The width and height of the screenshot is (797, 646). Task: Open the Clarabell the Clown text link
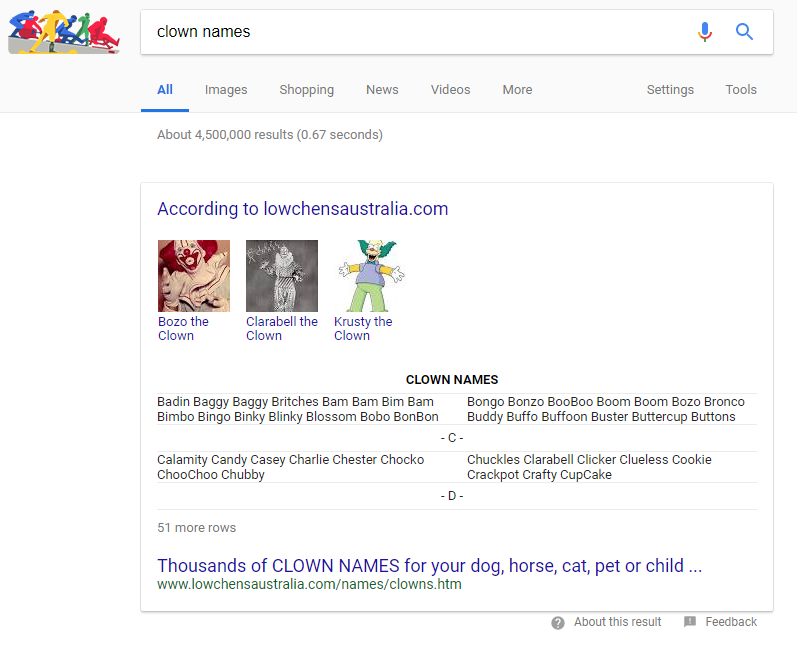[282, 329]
